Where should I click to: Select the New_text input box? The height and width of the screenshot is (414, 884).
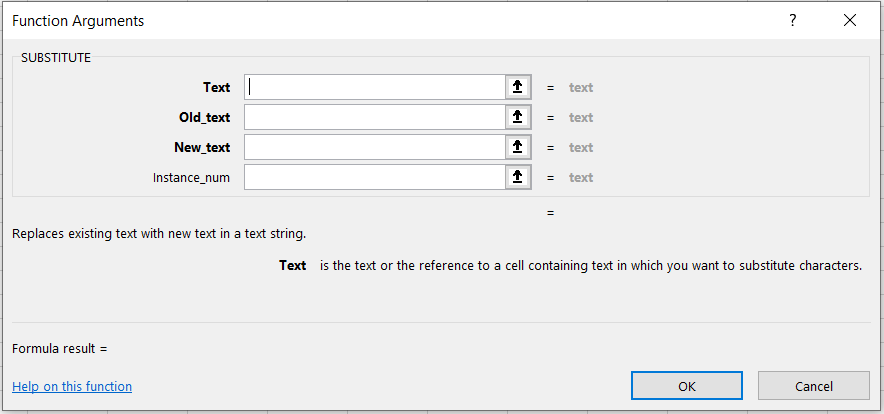375,147
